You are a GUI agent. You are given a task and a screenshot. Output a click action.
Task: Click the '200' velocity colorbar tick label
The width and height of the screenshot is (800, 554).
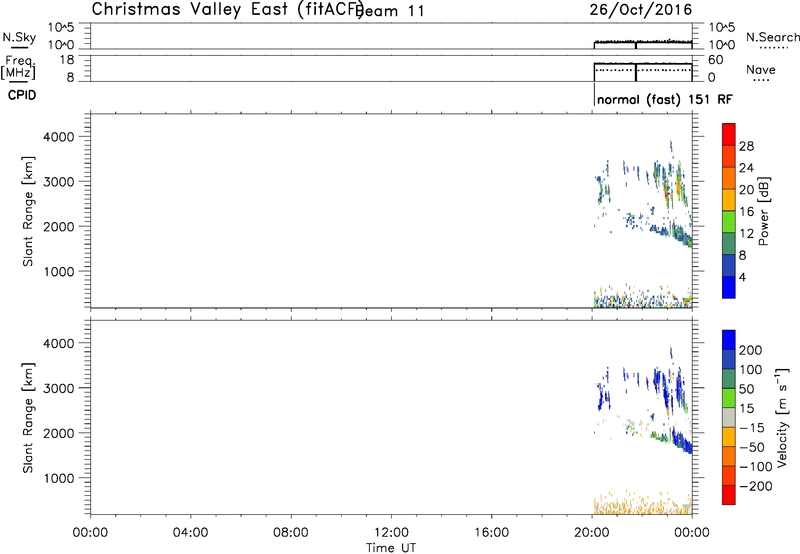pos(751,350)
